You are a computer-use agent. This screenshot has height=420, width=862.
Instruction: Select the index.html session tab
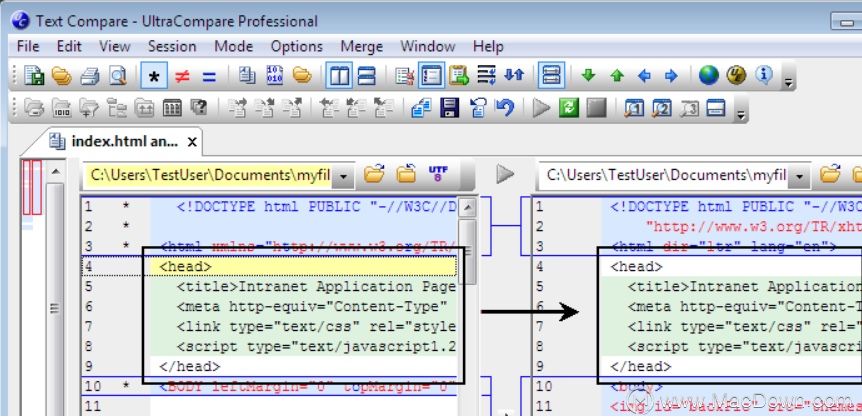pyautogui.click(x=113, y=142)
